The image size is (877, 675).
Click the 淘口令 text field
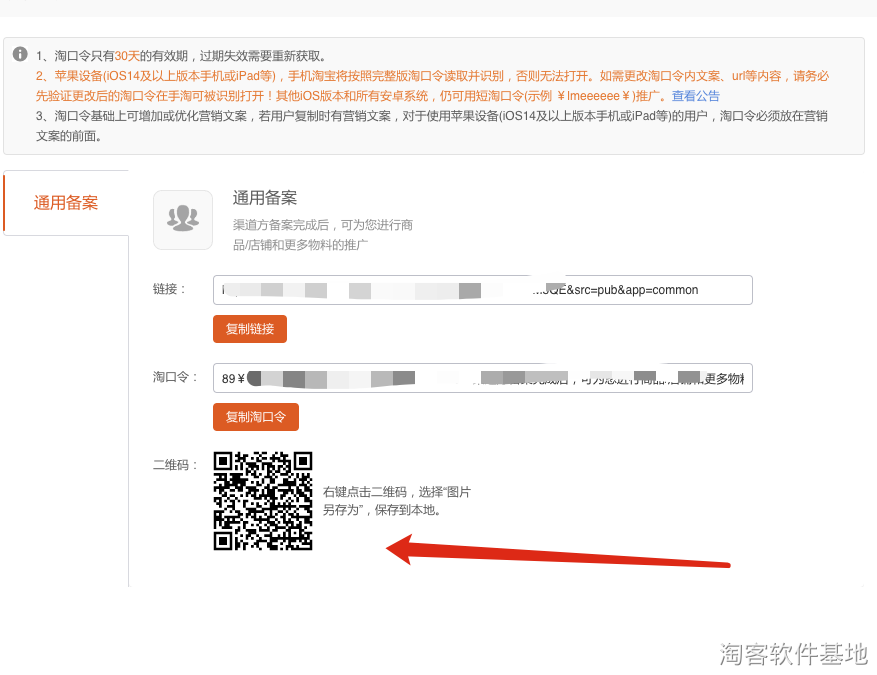click(483, 378)
